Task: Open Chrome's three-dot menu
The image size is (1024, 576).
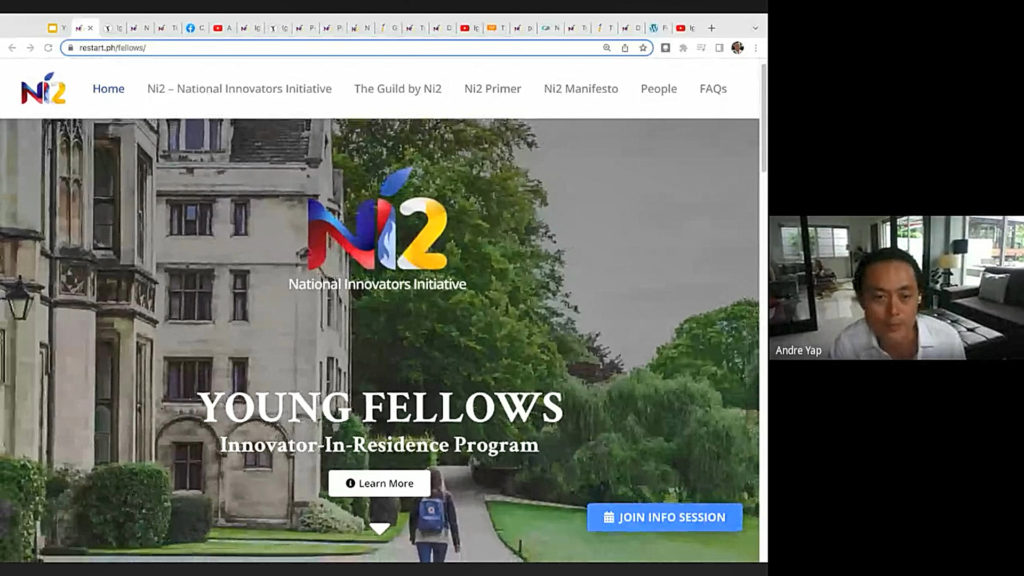Action: pos(756,48)
